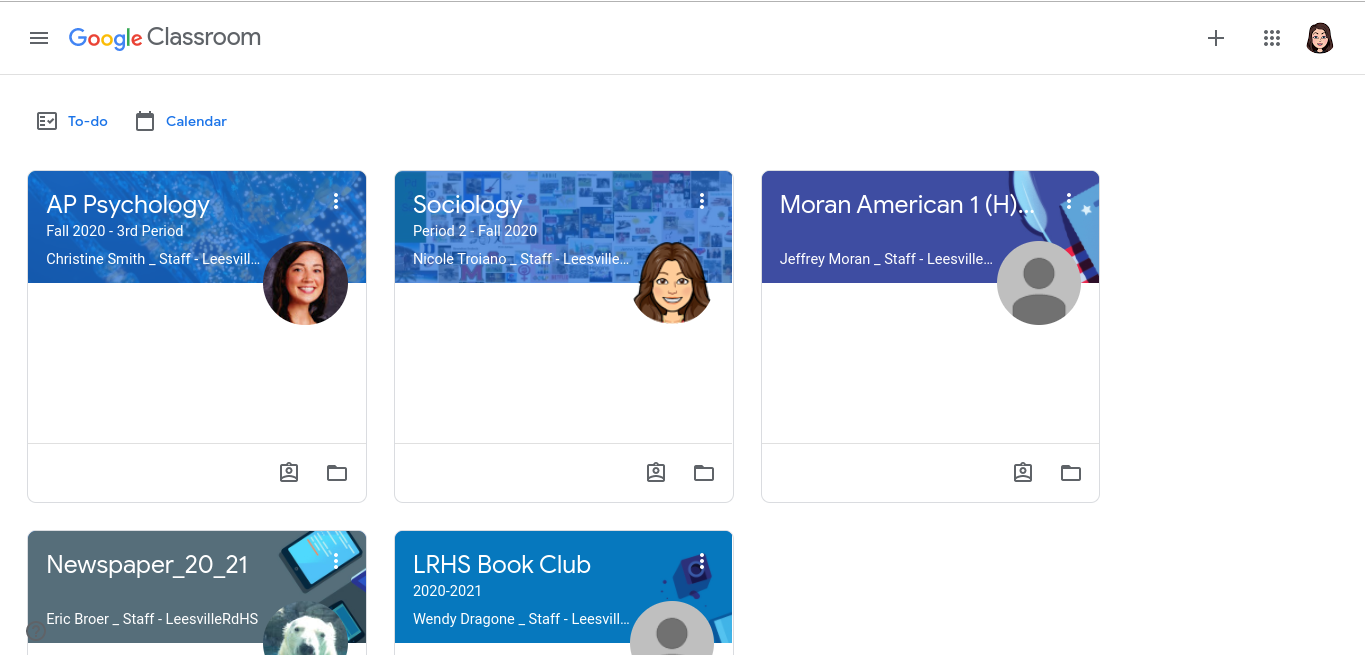The height and width of the screenshot is (655, 1365).
Task: Click Wendy Dragone's default profile avatar
Action: click(x=672, y=628)
